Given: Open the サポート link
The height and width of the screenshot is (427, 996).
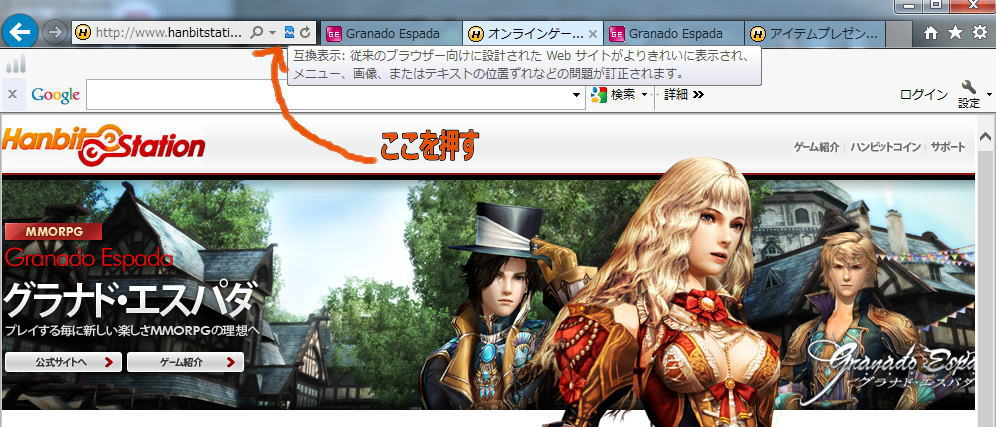Looking at the screenshot, I should click(x=948, y=147).
